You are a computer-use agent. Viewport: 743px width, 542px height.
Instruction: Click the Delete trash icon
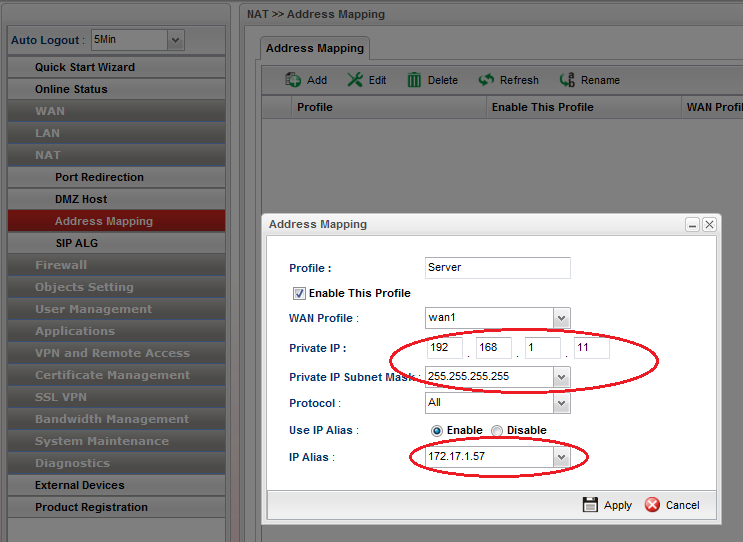pyautogui.click(x=414, y=80)
